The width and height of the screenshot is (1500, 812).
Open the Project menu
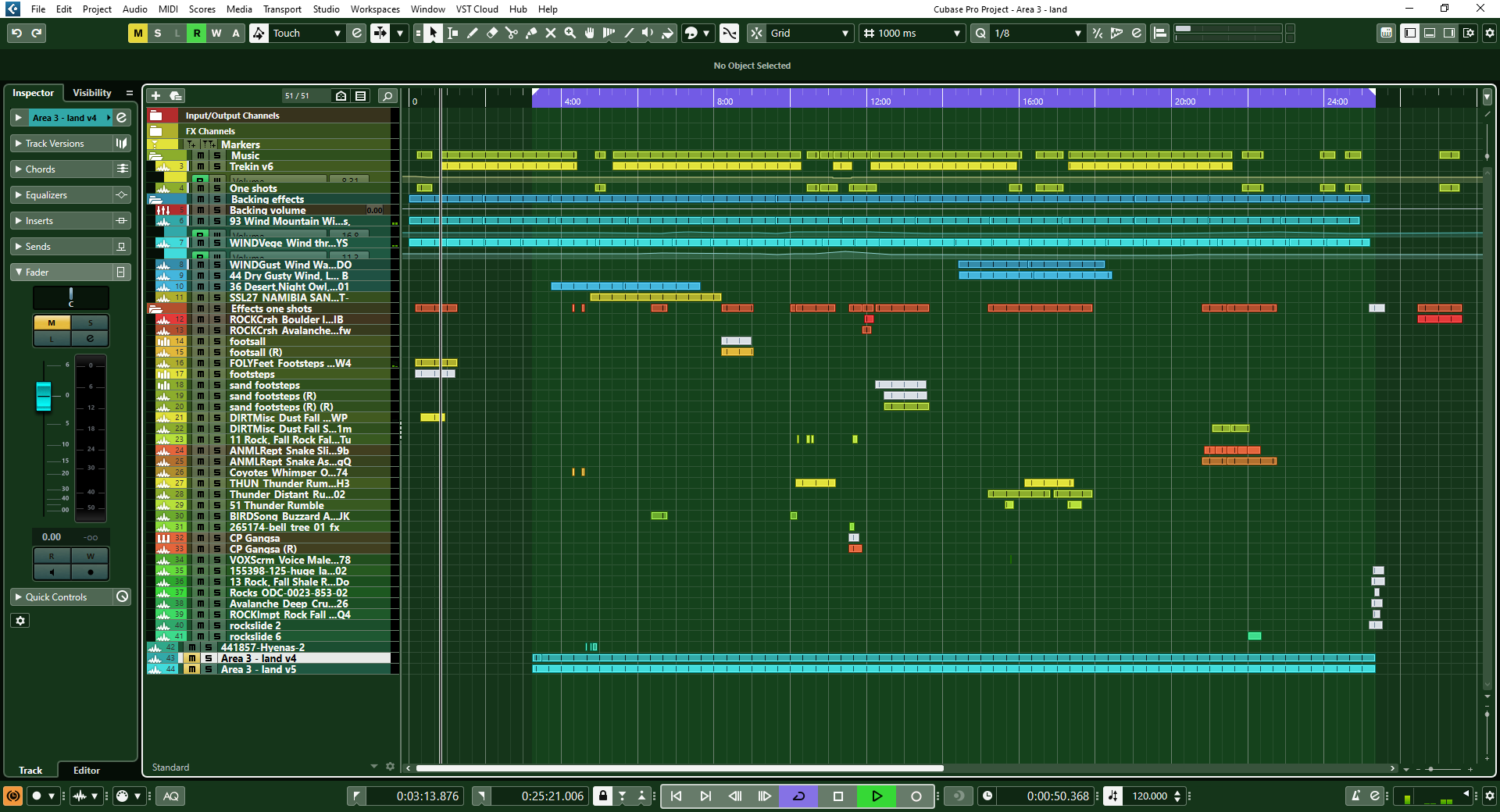coord(97,9)
